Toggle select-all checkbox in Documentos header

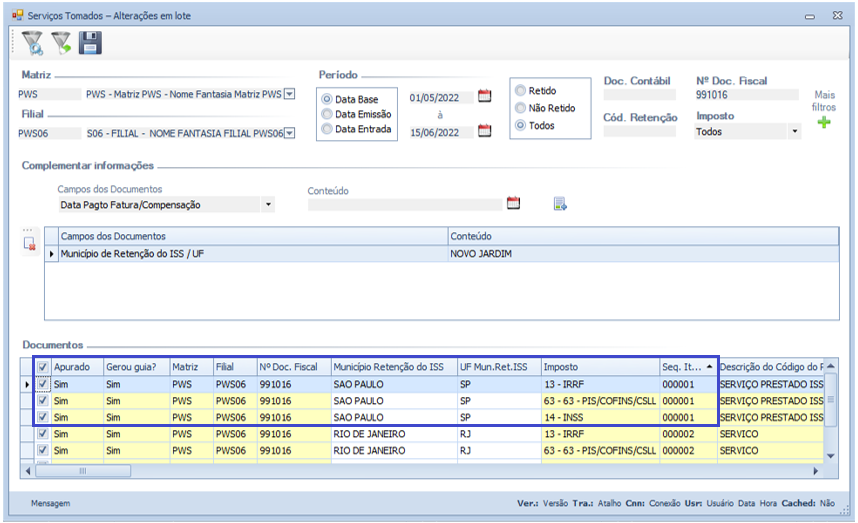pos(42,367)
